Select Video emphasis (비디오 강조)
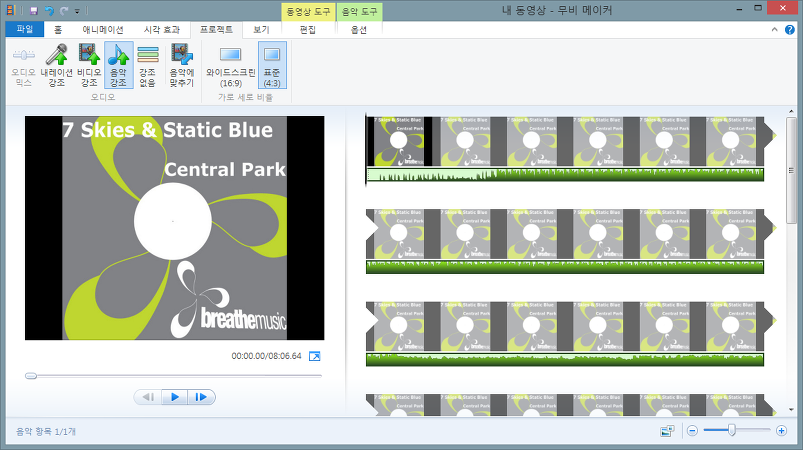This screenshot has height=450, width=803. click(89, 66)
